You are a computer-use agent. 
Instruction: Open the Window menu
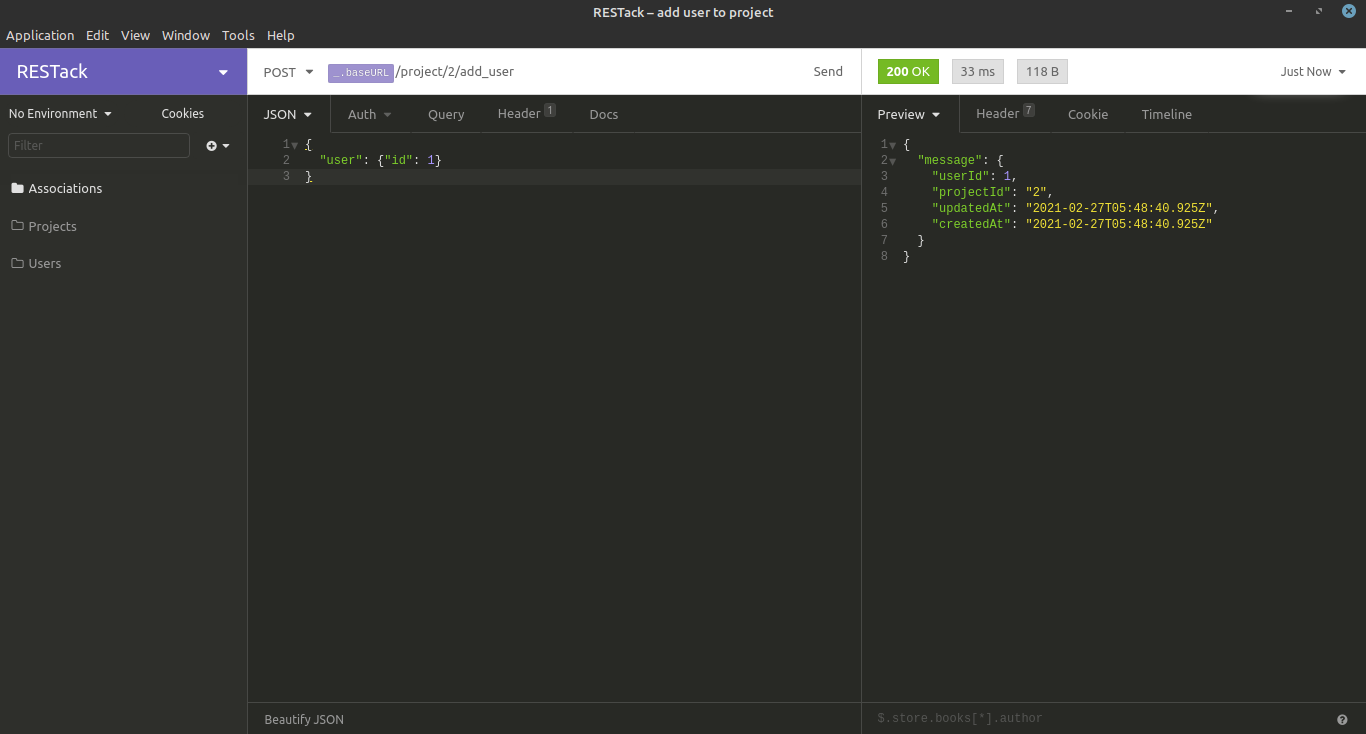point(186,35)
